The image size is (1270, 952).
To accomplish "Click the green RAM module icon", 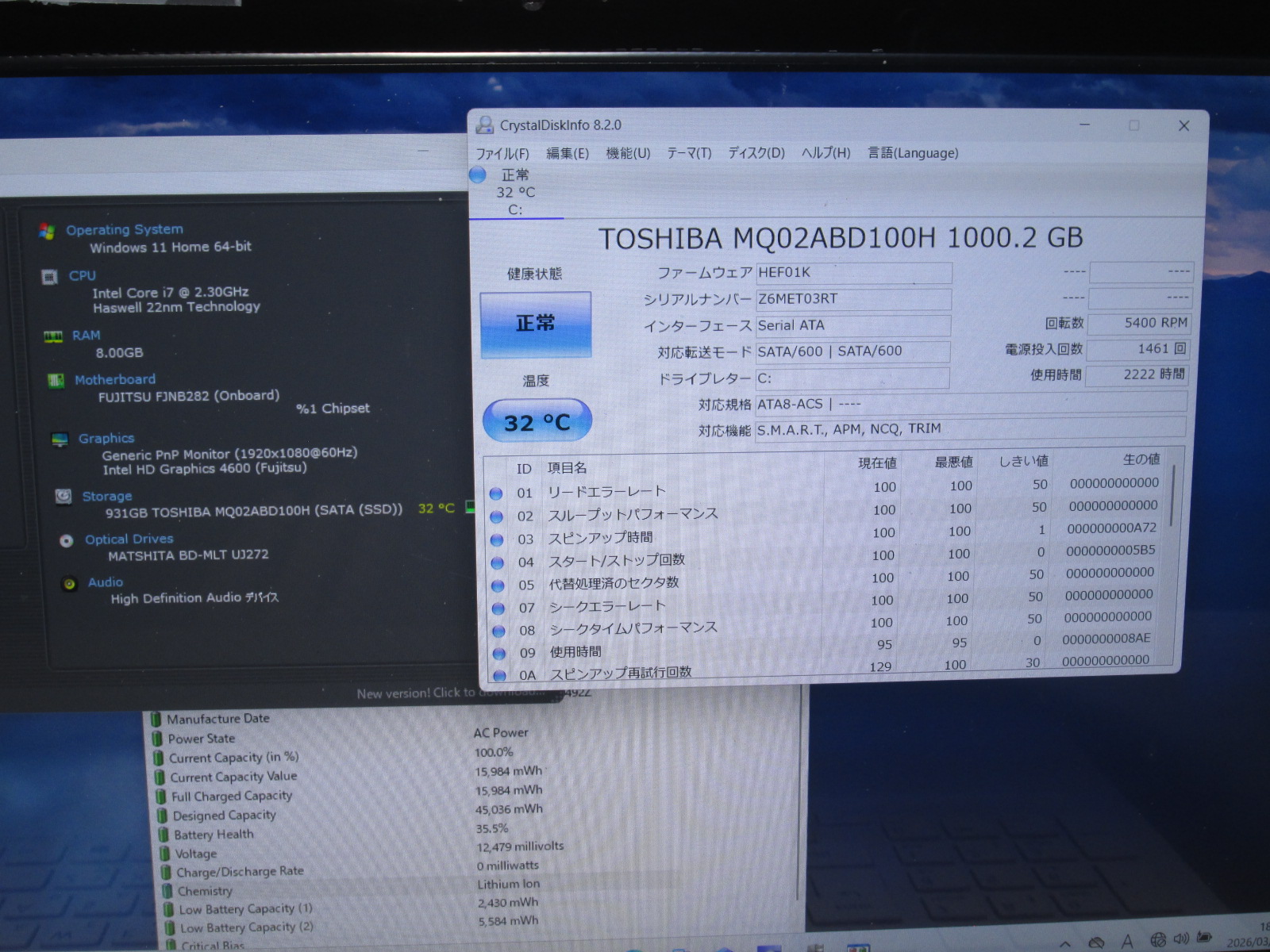I will [x=53, y=336].
